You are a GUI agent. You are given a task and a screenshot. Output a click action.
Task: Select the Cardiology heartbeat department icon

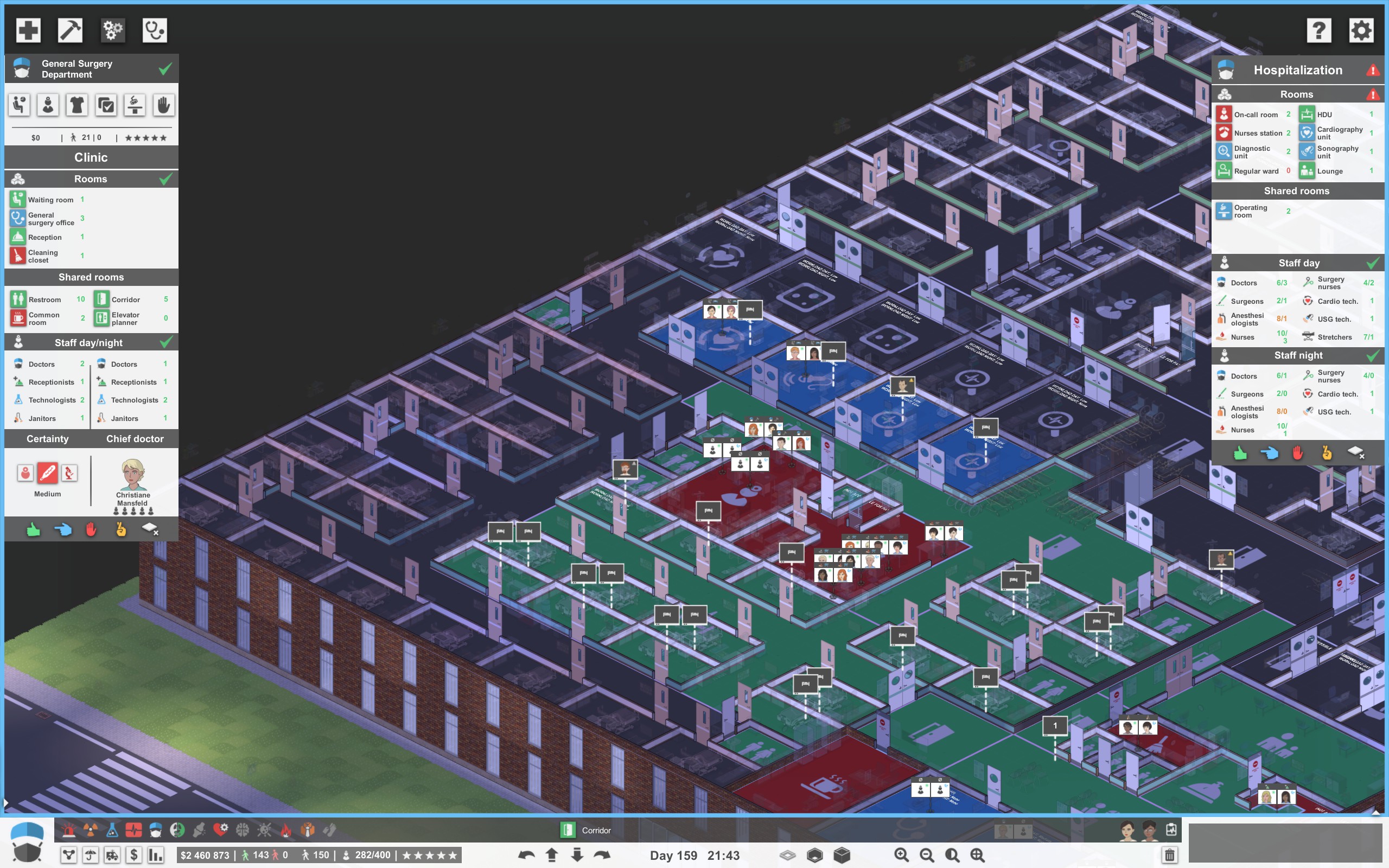pyautogui.click(x=133, y=829)
